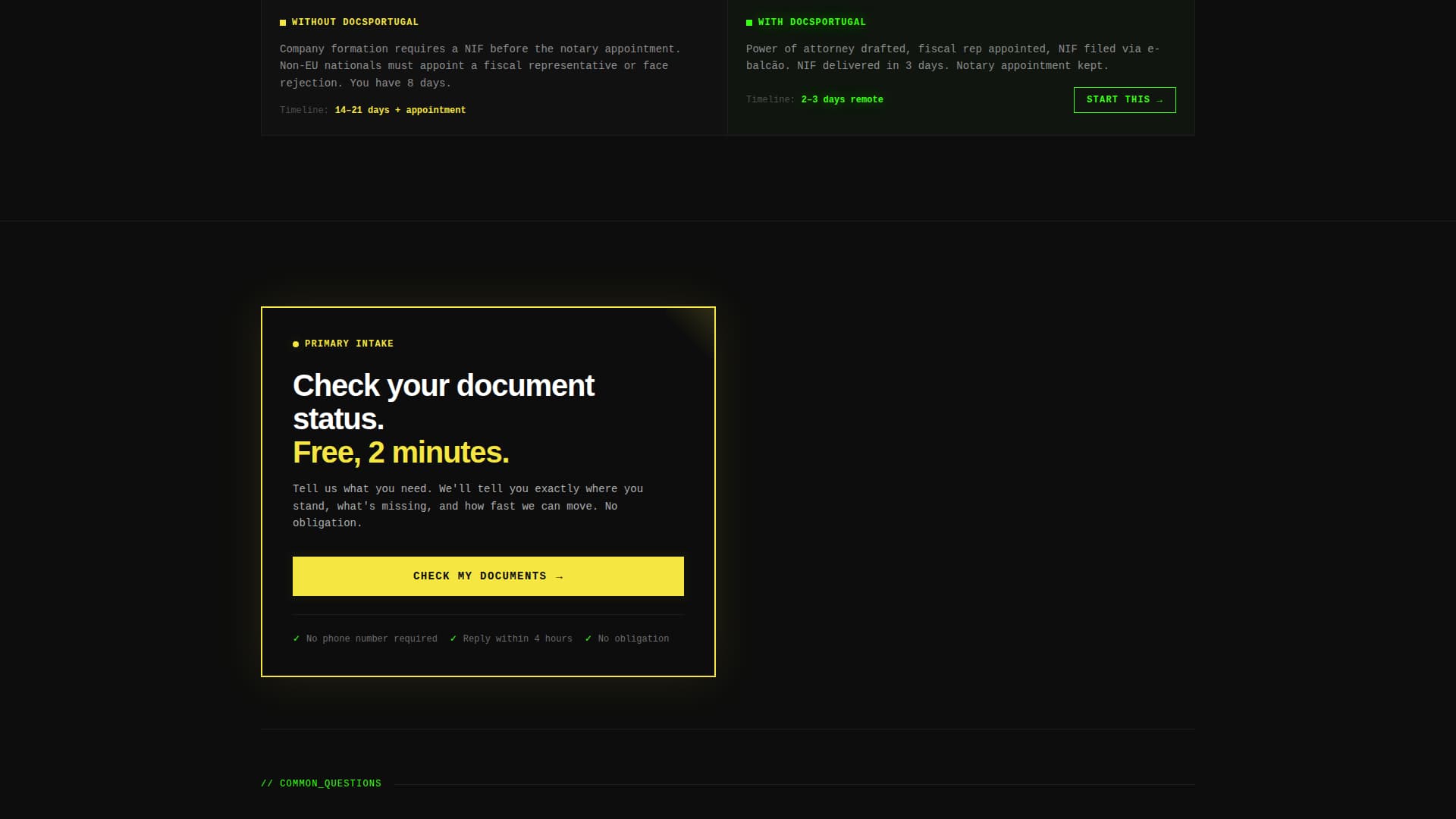Screen dimensions: 1456x819
Task: Click the 'Power of attorney drafted' paragraph
Action: click(952, 57)
